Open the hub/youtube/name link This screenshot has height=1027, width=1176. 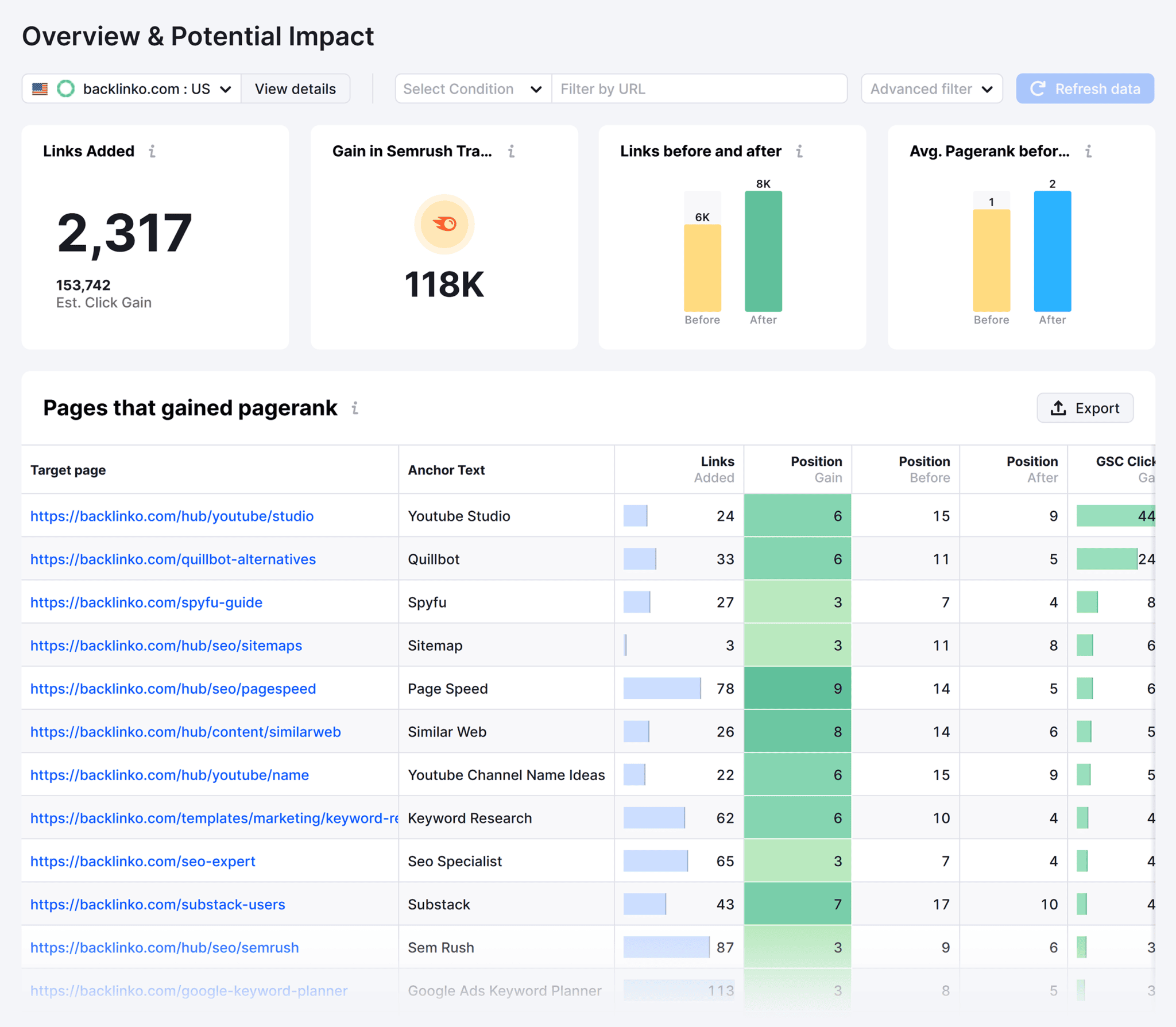point(170,775)
